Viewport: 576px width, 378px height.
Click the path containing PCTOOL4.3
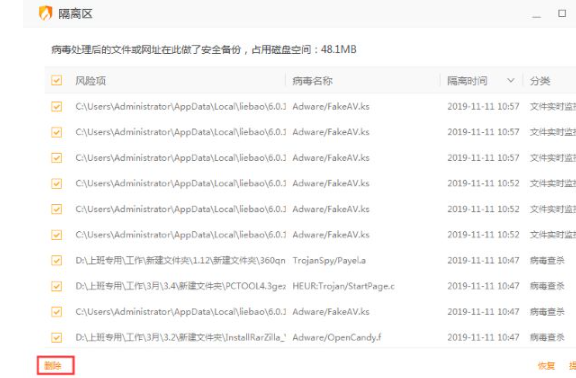pos(180,286)
